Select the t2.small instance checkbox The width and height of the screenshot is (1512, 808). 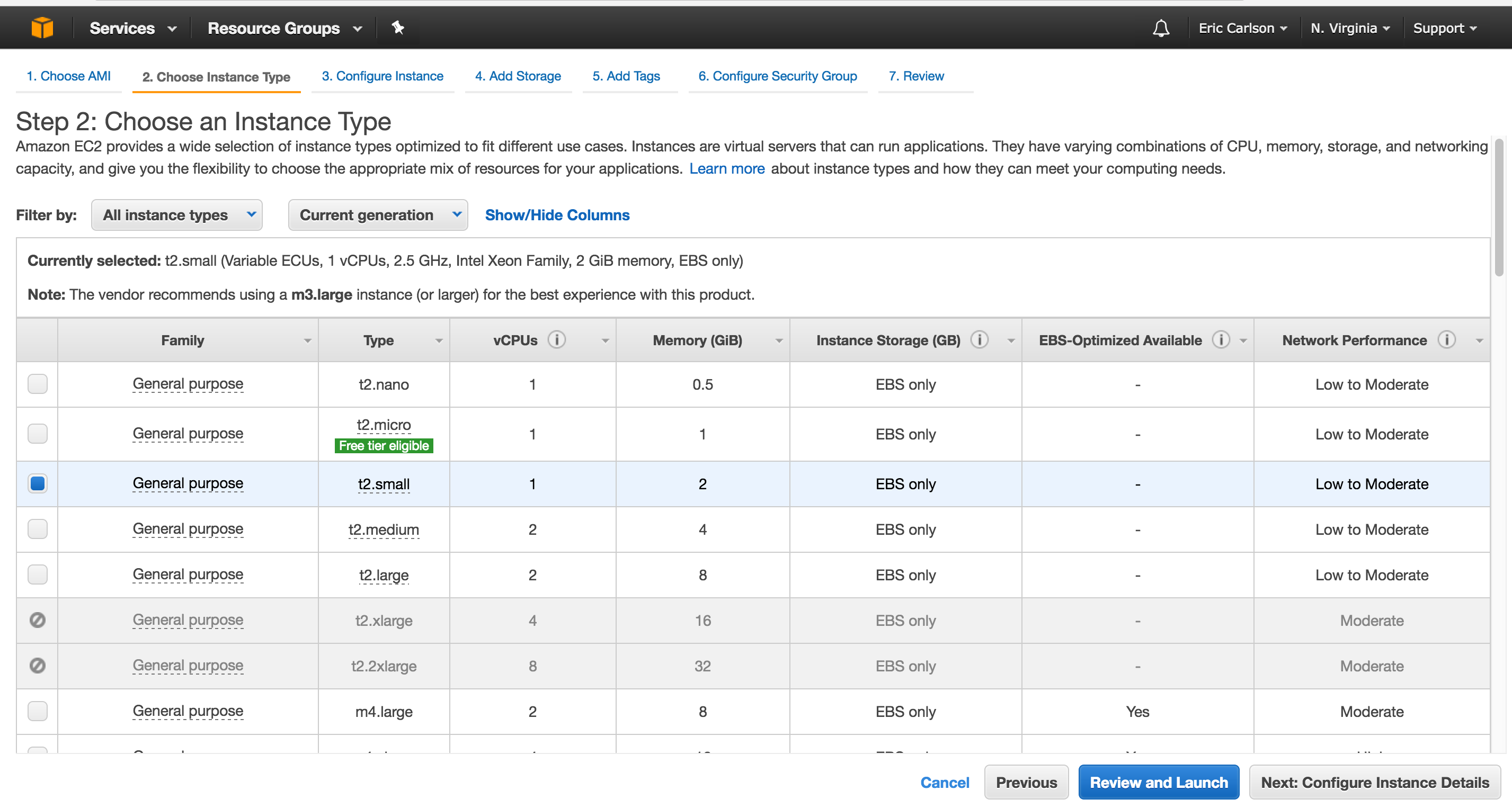click(x=37, y=483)
